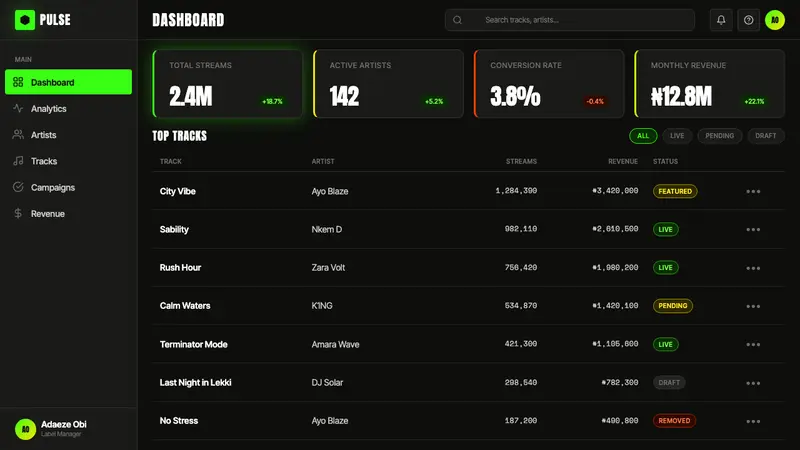Sort by the STREAMS column header
The image size is (800, 450).
[x=521, y=161]
